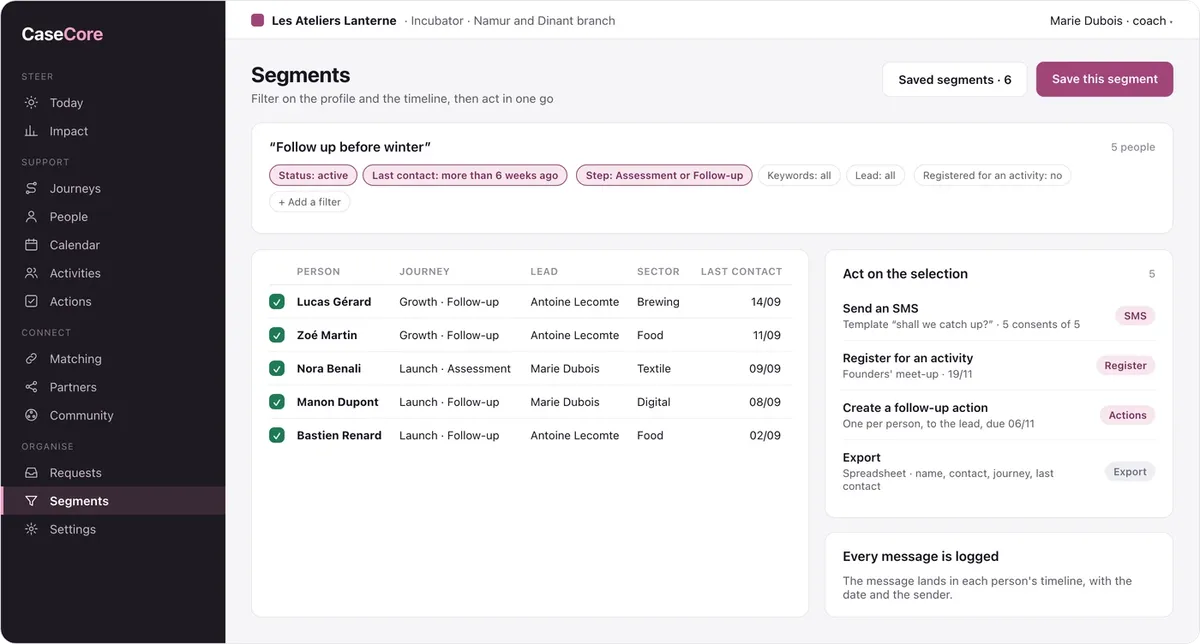This screenshot has height=644, width=1200.
Task: Open the Impact page
Action: click(112, 131)
